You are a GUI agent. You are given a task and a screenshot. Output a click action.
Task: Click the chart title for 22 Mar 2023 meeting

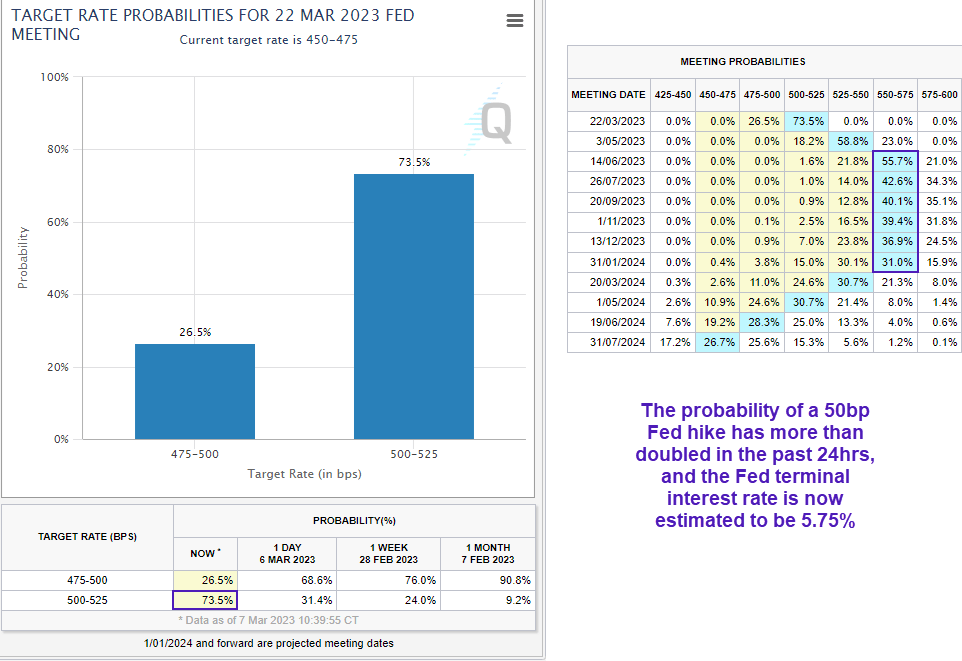[213, 25]
